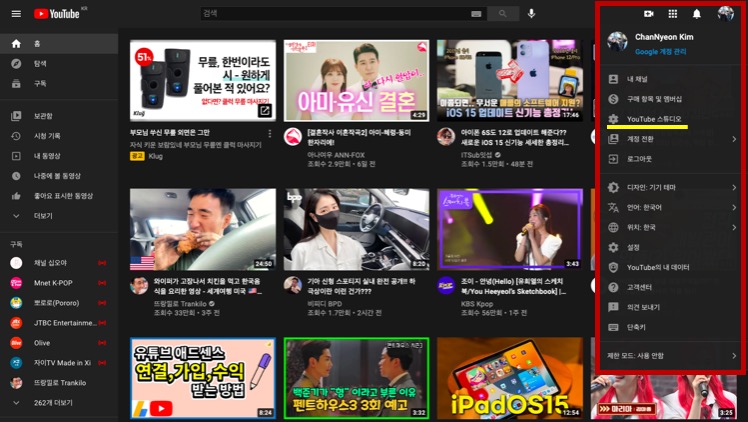Image resolution: width=748 pixels, height=422 pixels.
Task: Open the Klug knee massager ad thumbnail
Action: [x=203, y=81]
